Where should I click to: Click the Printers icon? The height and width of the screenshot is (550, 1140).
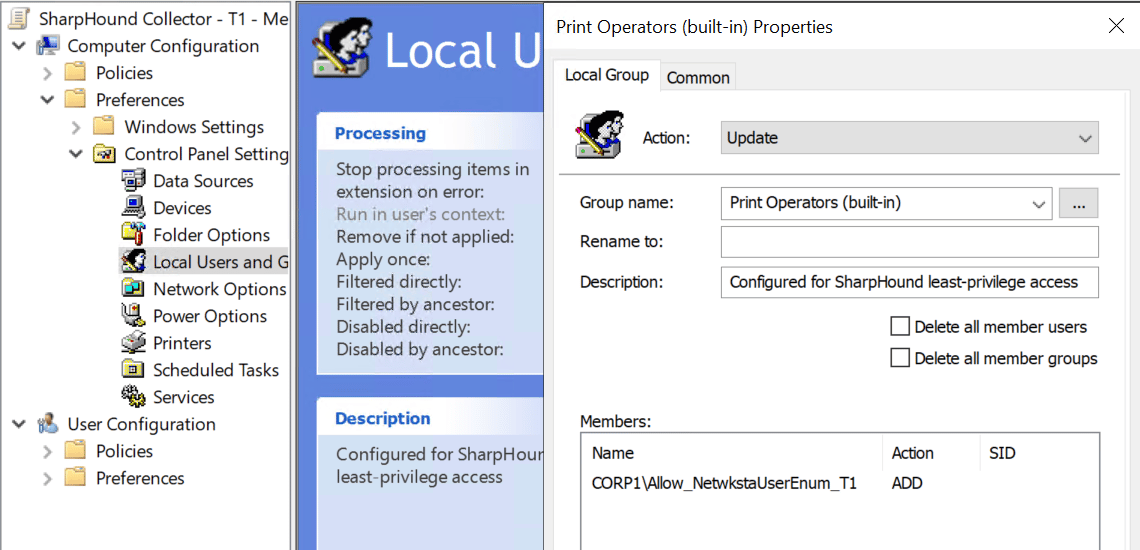[133, 343]
